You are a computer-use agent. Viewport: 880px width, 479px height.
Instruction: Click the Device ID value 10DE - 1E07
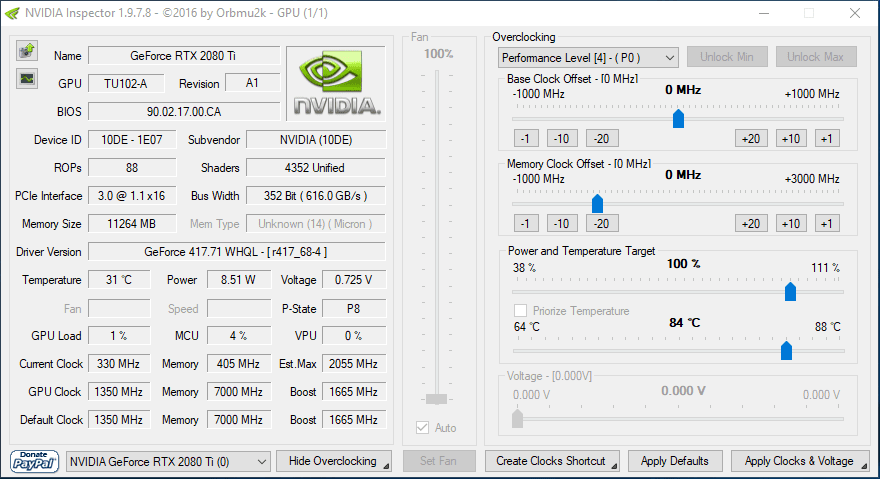click(132, 140)
